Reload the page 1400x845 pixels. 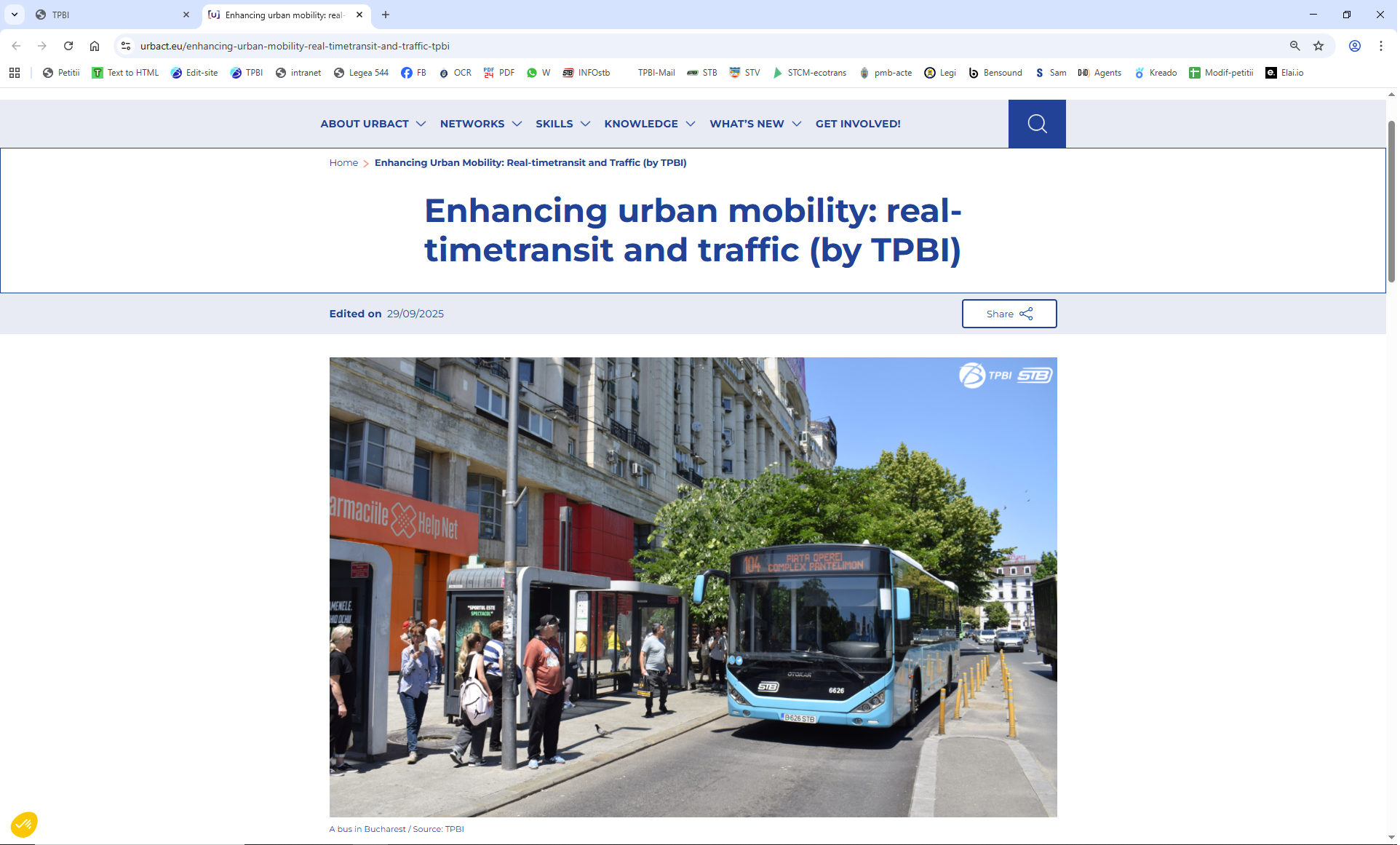(68, 46)
